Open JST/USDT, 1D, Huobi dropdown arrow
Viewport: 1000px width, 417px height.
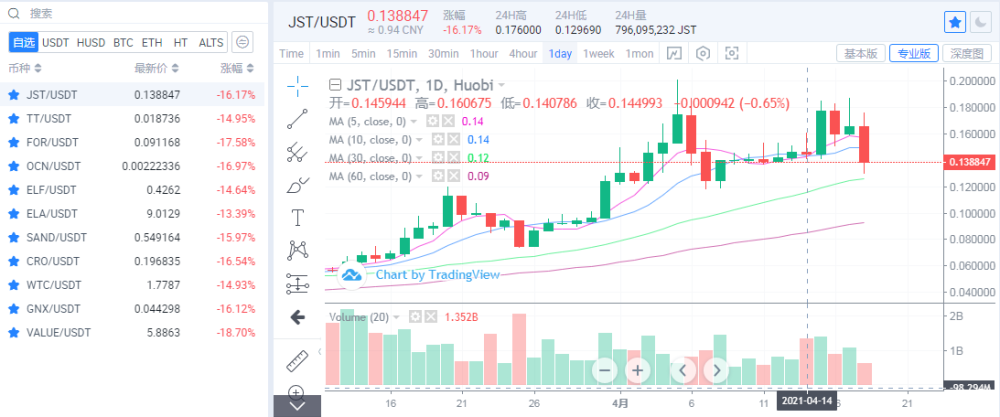click(x=502, y=85)
